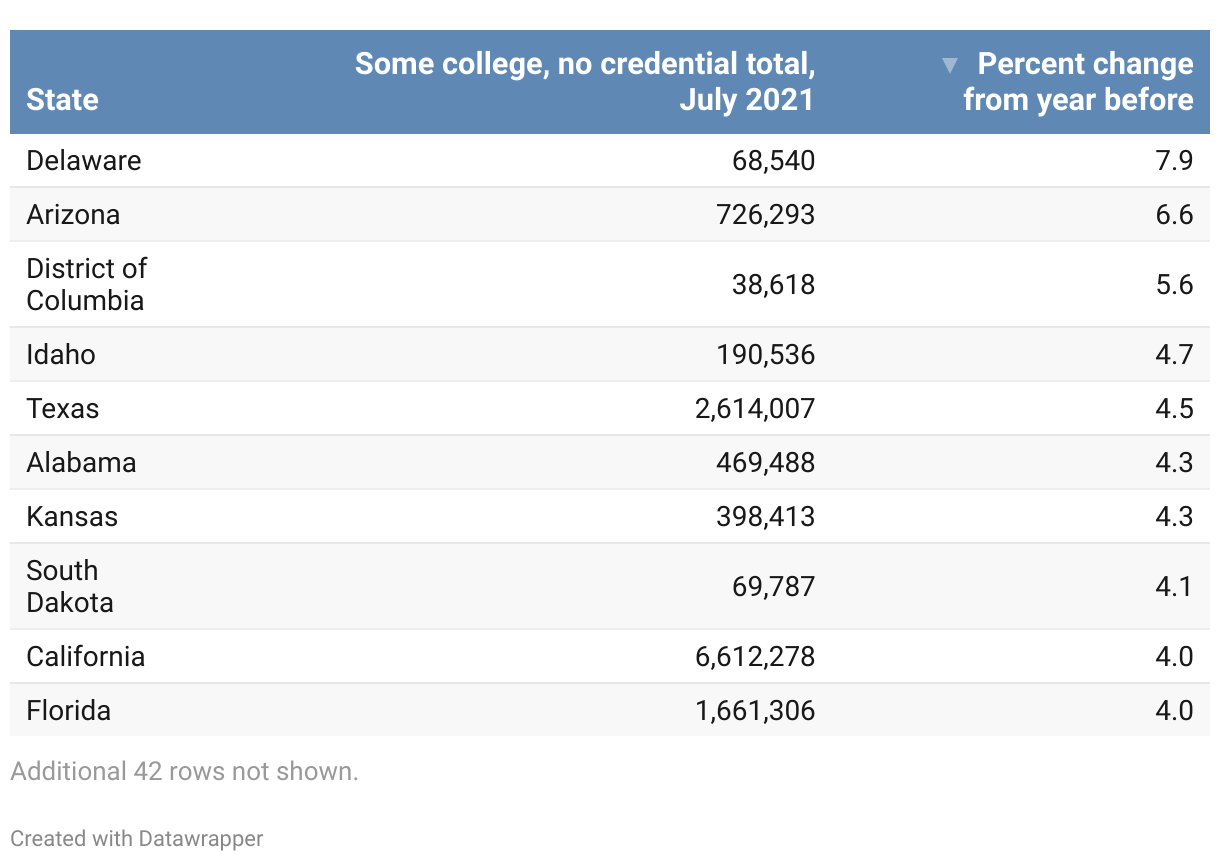Click the South Dakota state cell
This screenshot has width=1220, height=862.
click(70, 587)
